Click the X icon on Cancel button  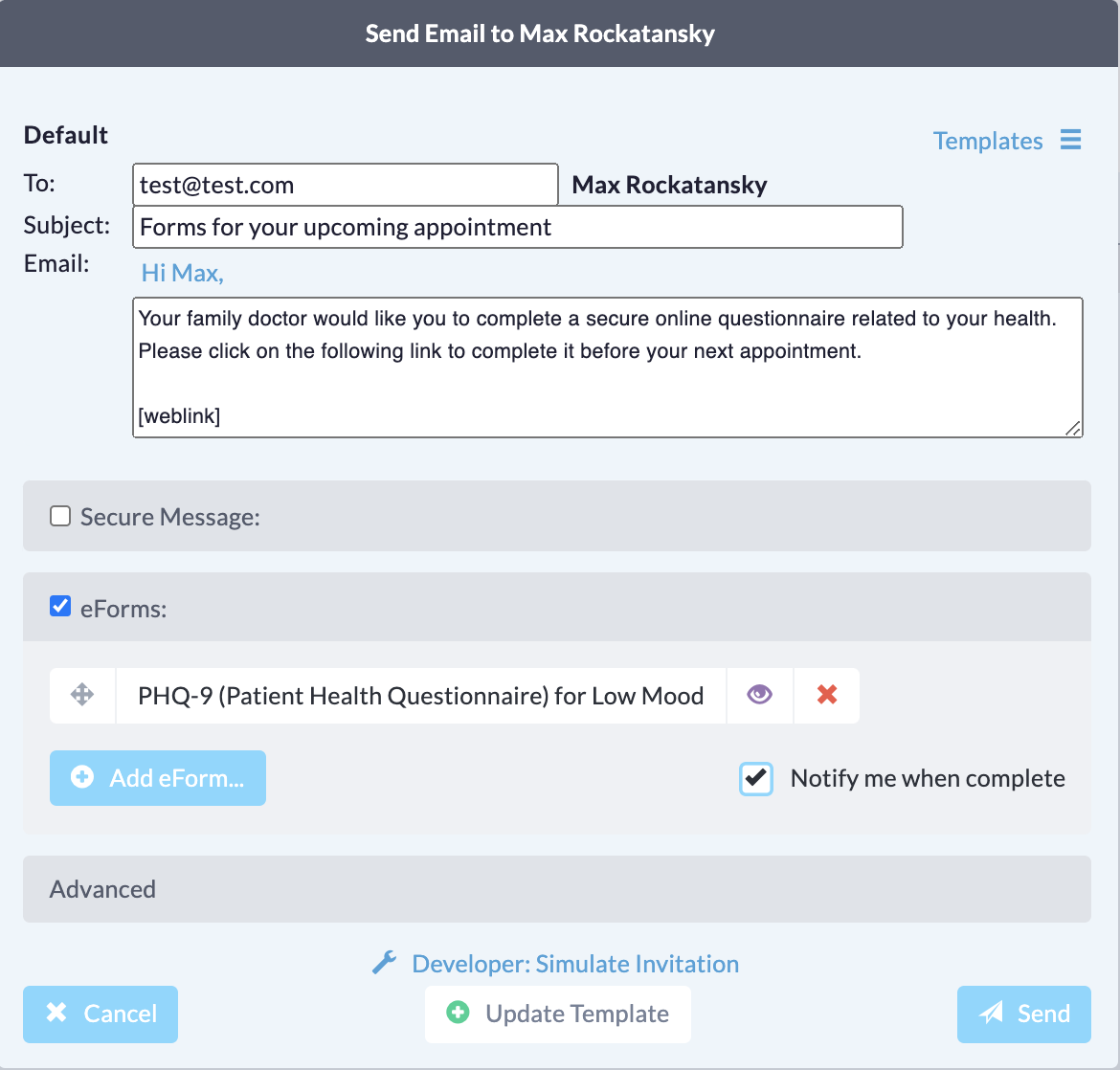click(x=57, y=1014)
